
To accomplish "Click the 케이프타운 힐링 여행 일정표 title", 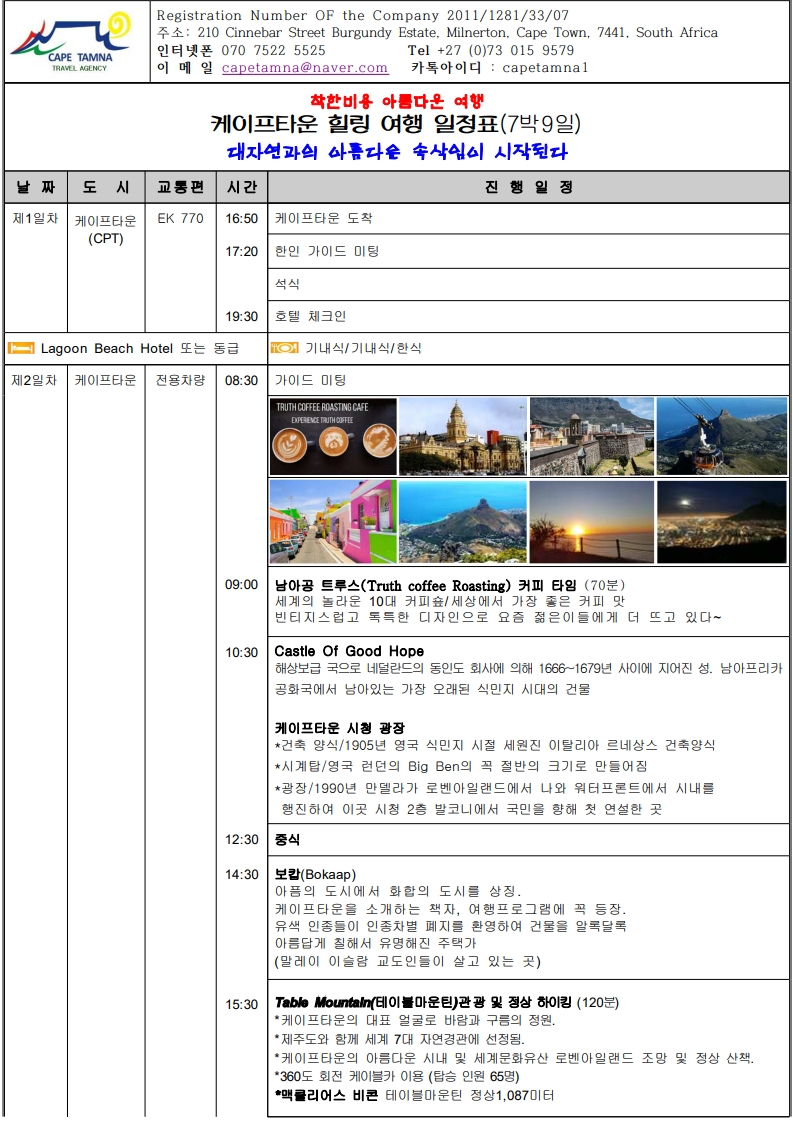I will tap(396, 125).
